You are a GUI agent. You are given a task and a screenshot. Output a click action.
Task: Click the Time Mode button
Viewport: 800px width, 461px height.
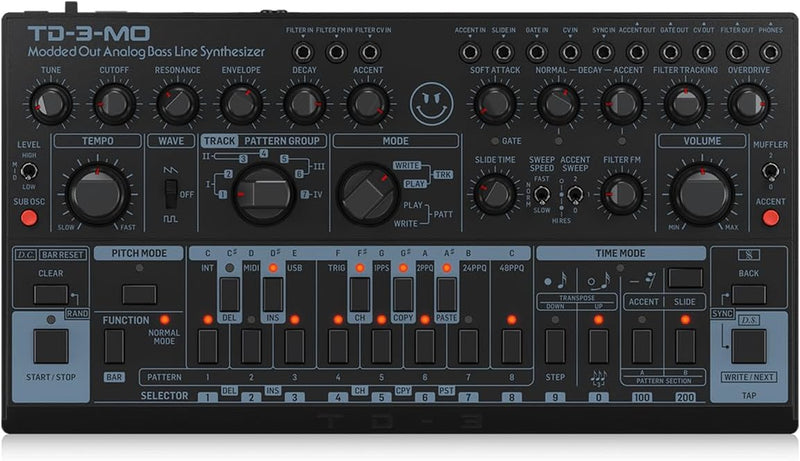[x=685, y=278]
